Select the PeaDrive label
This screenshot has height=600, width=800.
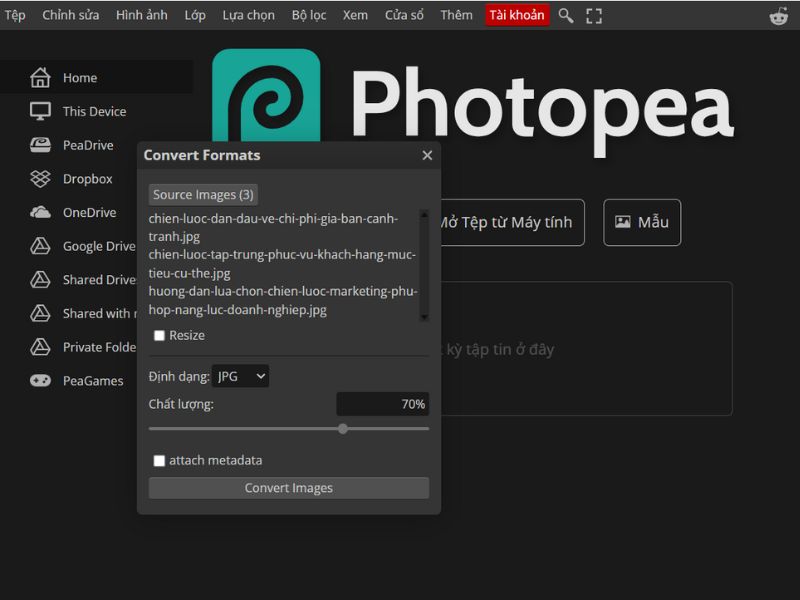(88, 145)
